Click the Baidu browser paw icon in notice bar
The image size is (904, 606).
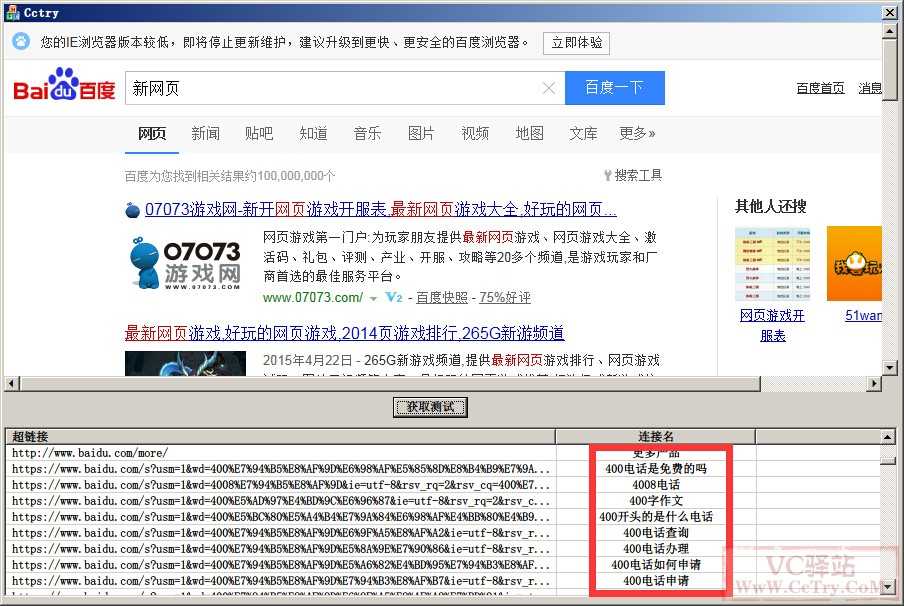[x=21, y=42]
